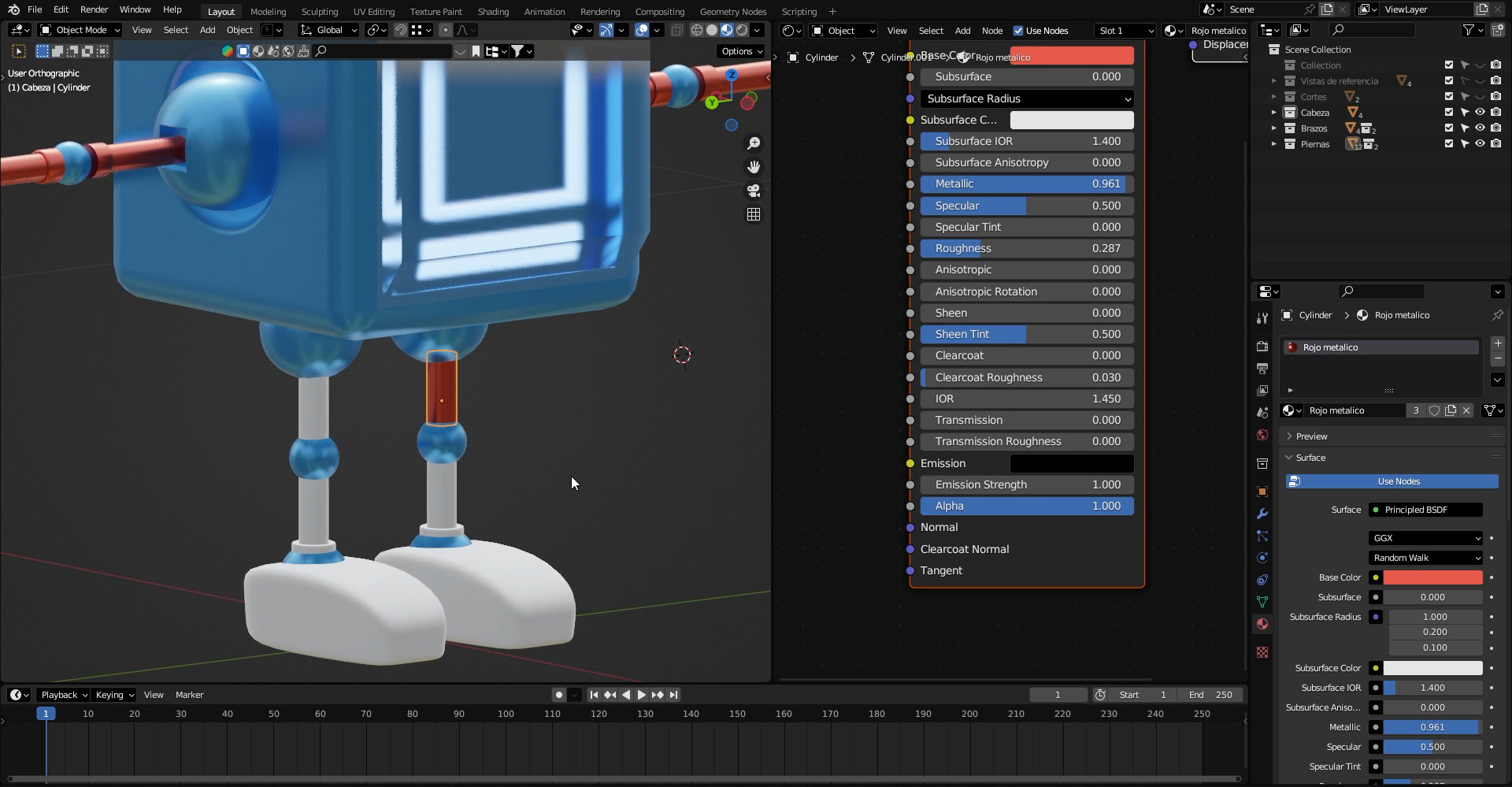Open the Object menu in the viewport header

(x=239, y=30)
